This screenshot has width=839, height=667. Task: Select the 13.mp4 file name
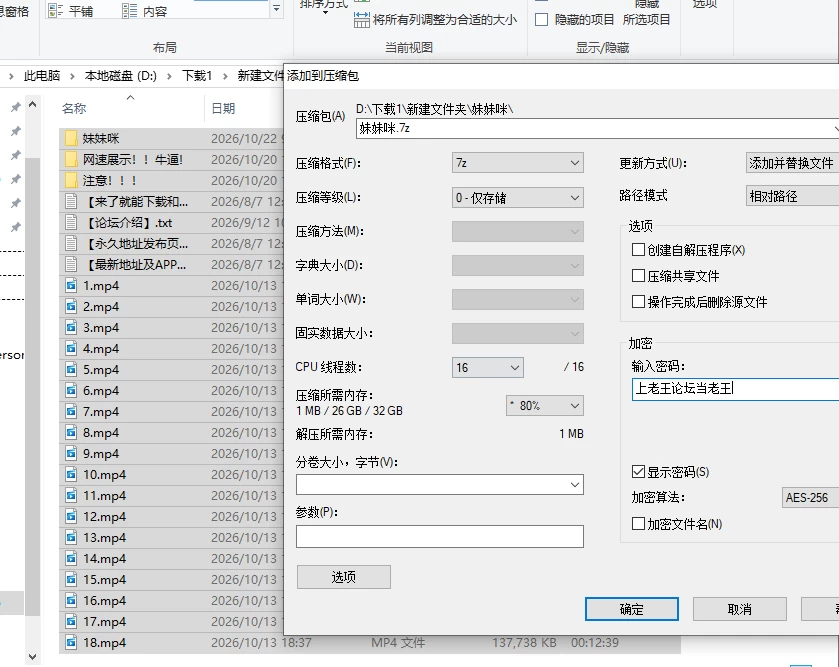click(x=104, y=538)
